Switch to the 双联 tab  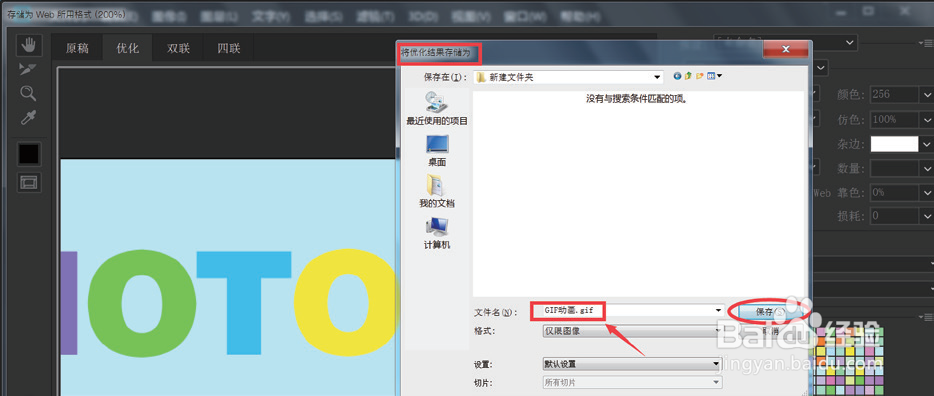[x=178, y=49]
